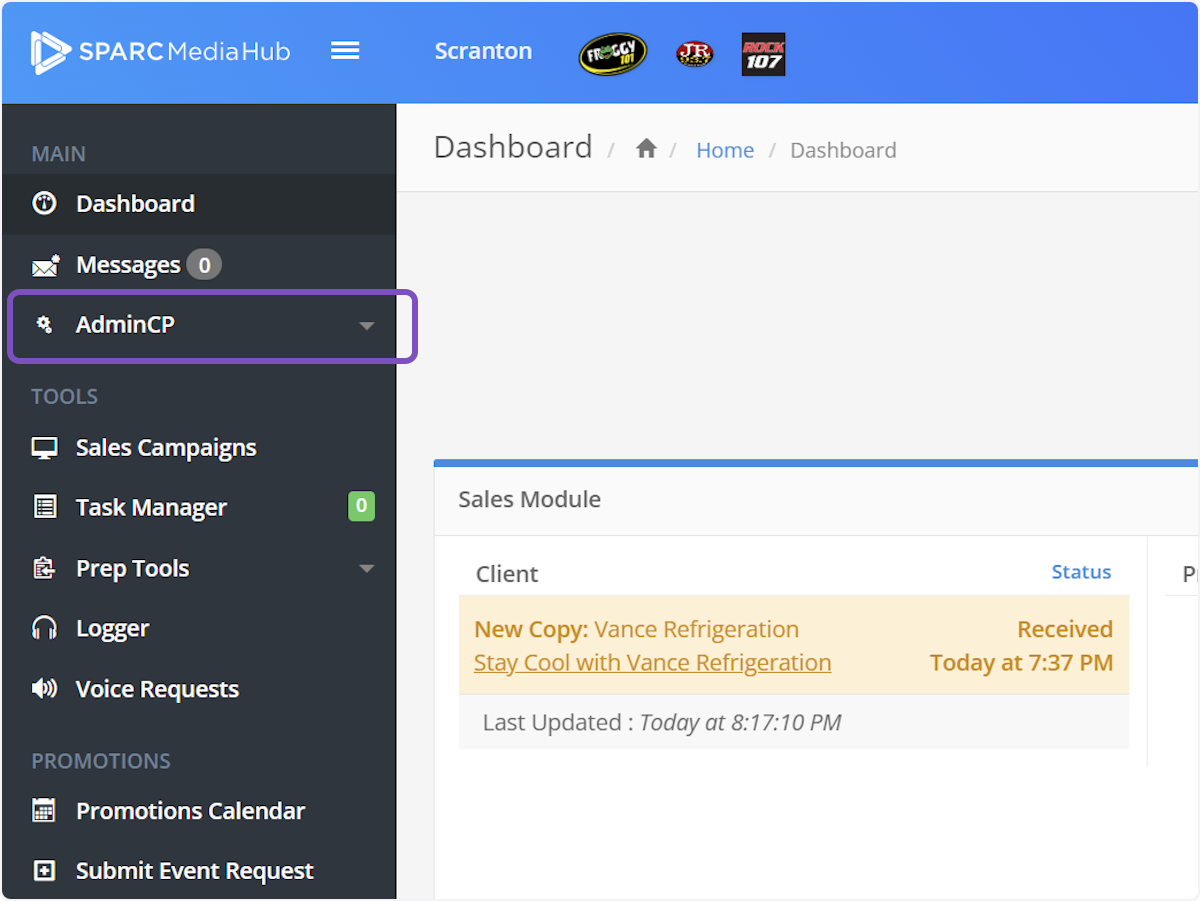1200x901 pixels.
Task: Open Stay Cool with Vance Refrigeration link
Action: click(652, 663)
